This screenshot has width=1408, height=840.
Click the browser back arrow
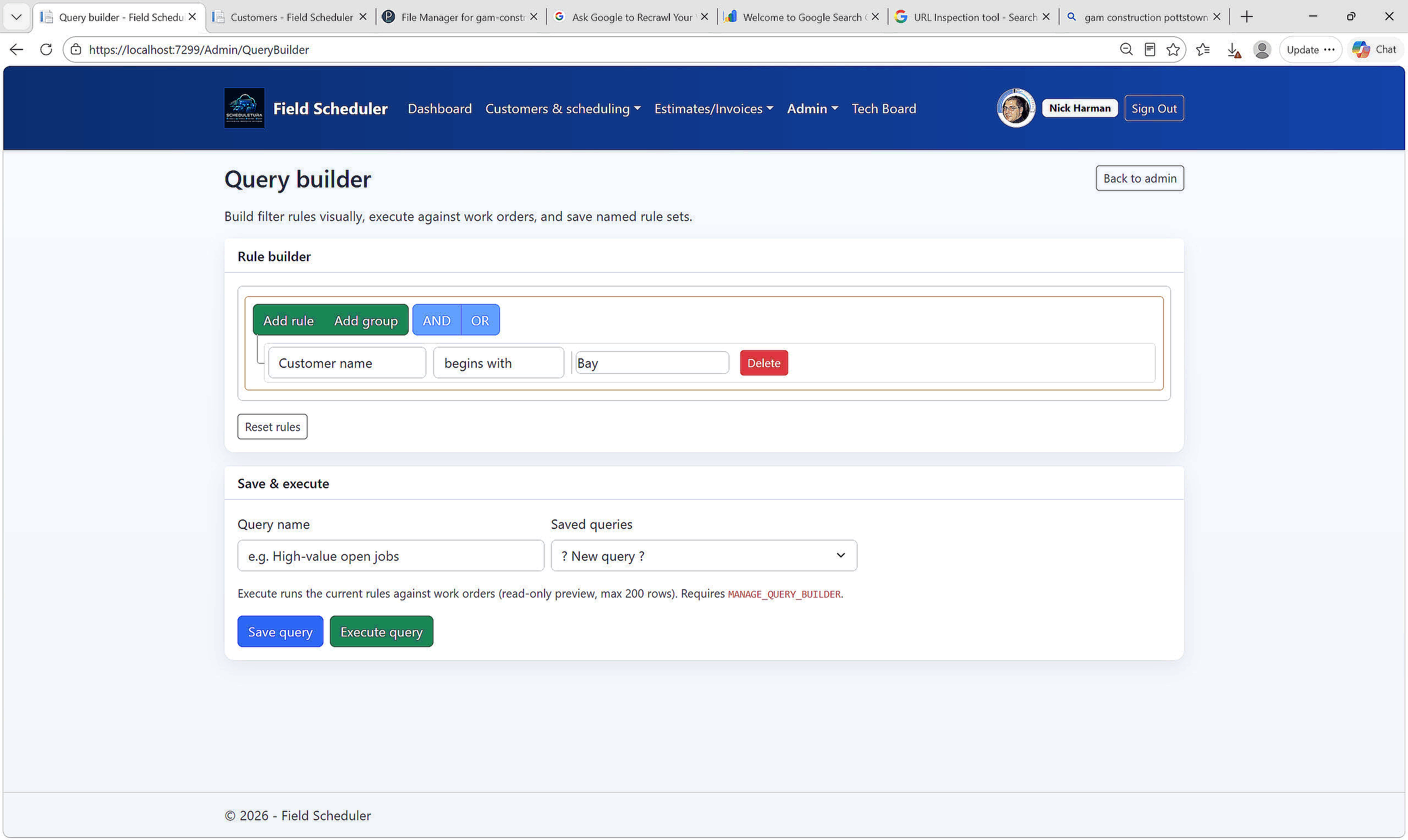coord(16,49)
